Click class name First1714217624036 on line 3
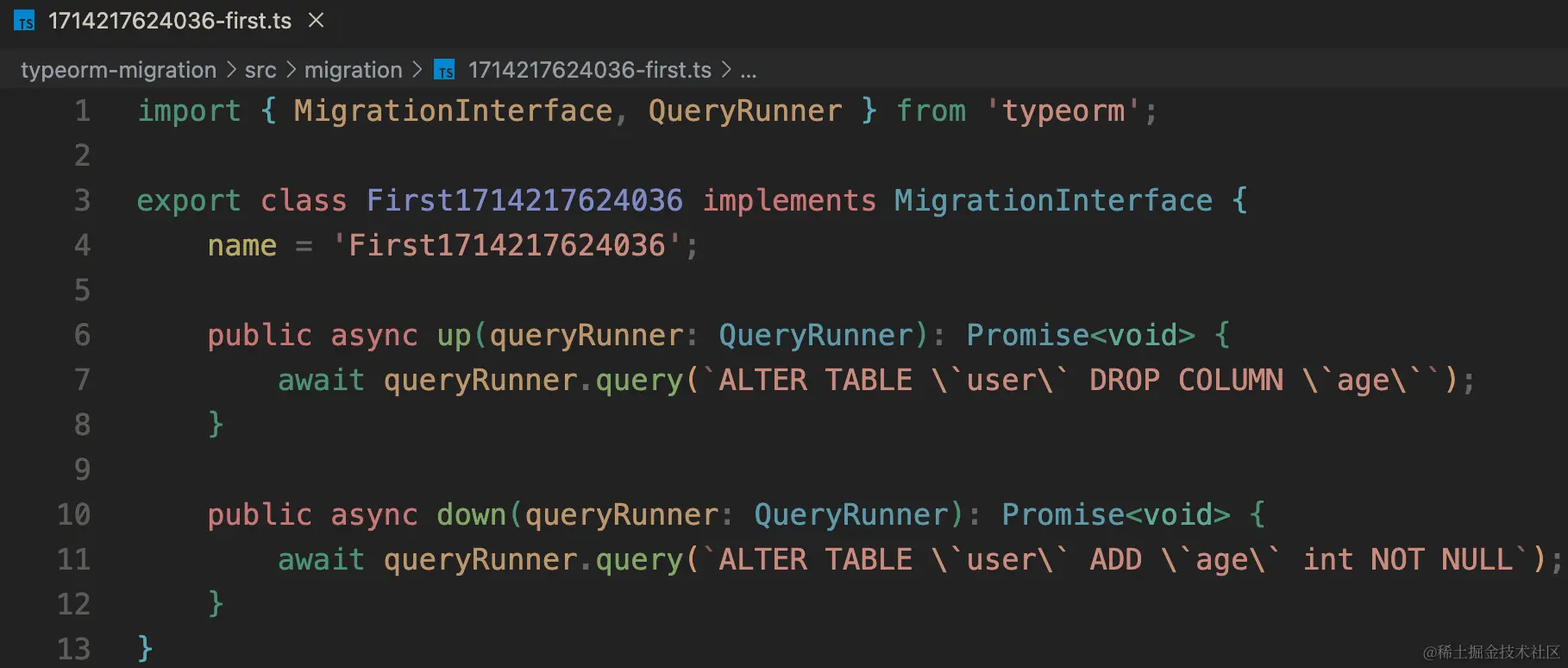This screenshot has height=668, width=1568. point(524,200)
